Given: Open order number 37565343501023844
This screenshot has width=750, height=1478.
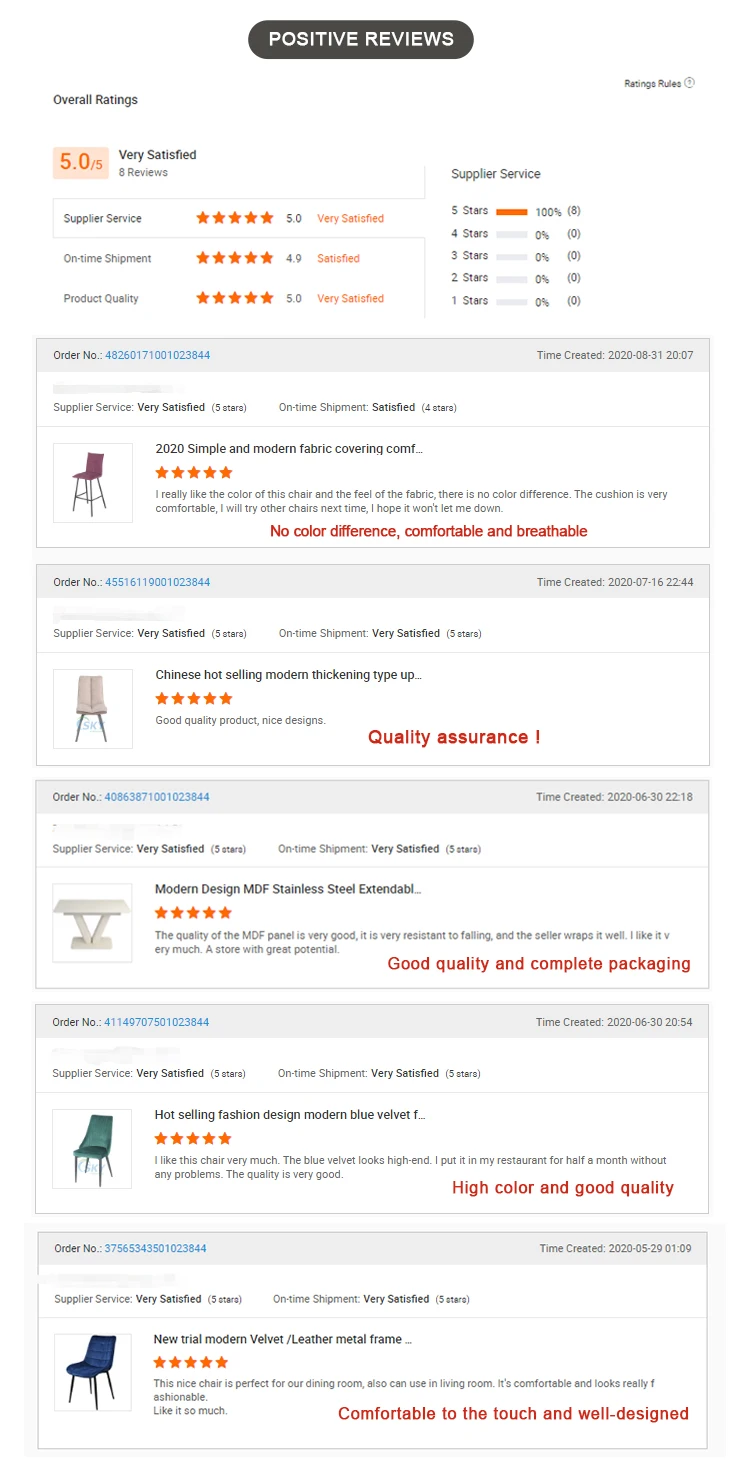Looking at the screenshot, I should (156, 1248).
